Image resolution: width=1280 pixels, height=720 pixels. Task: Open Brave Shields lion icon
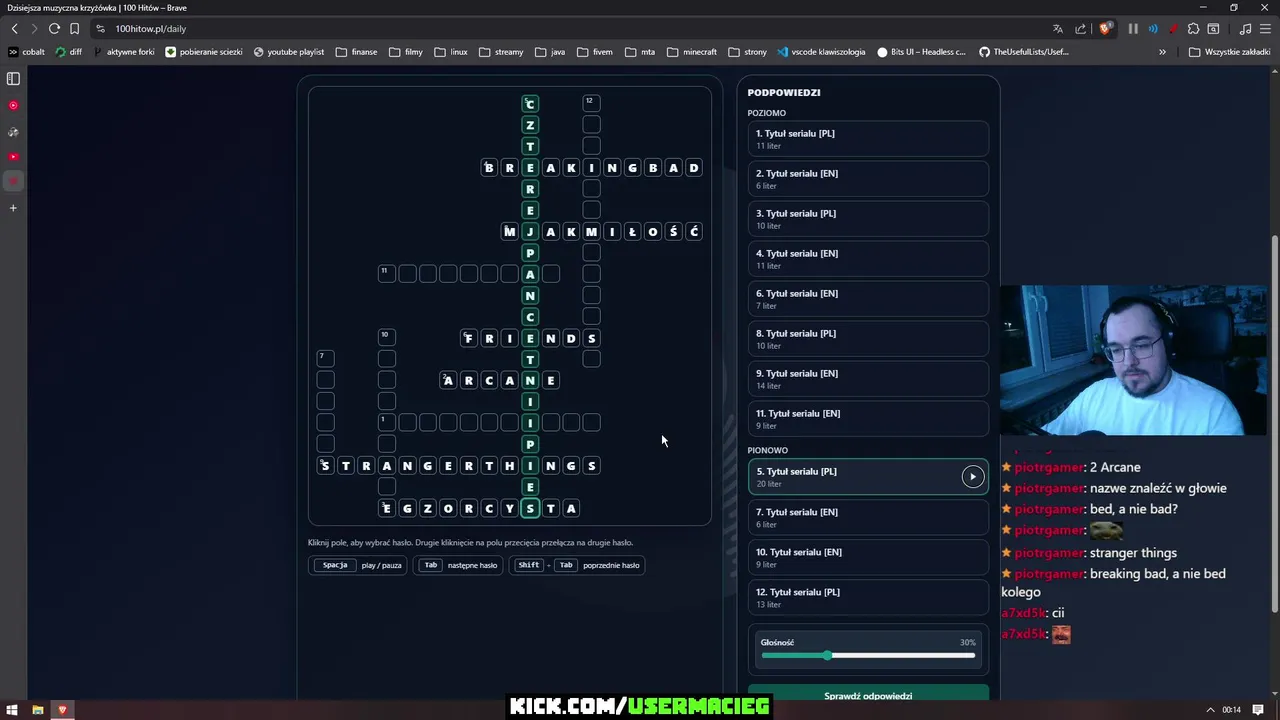point(1105,29)
